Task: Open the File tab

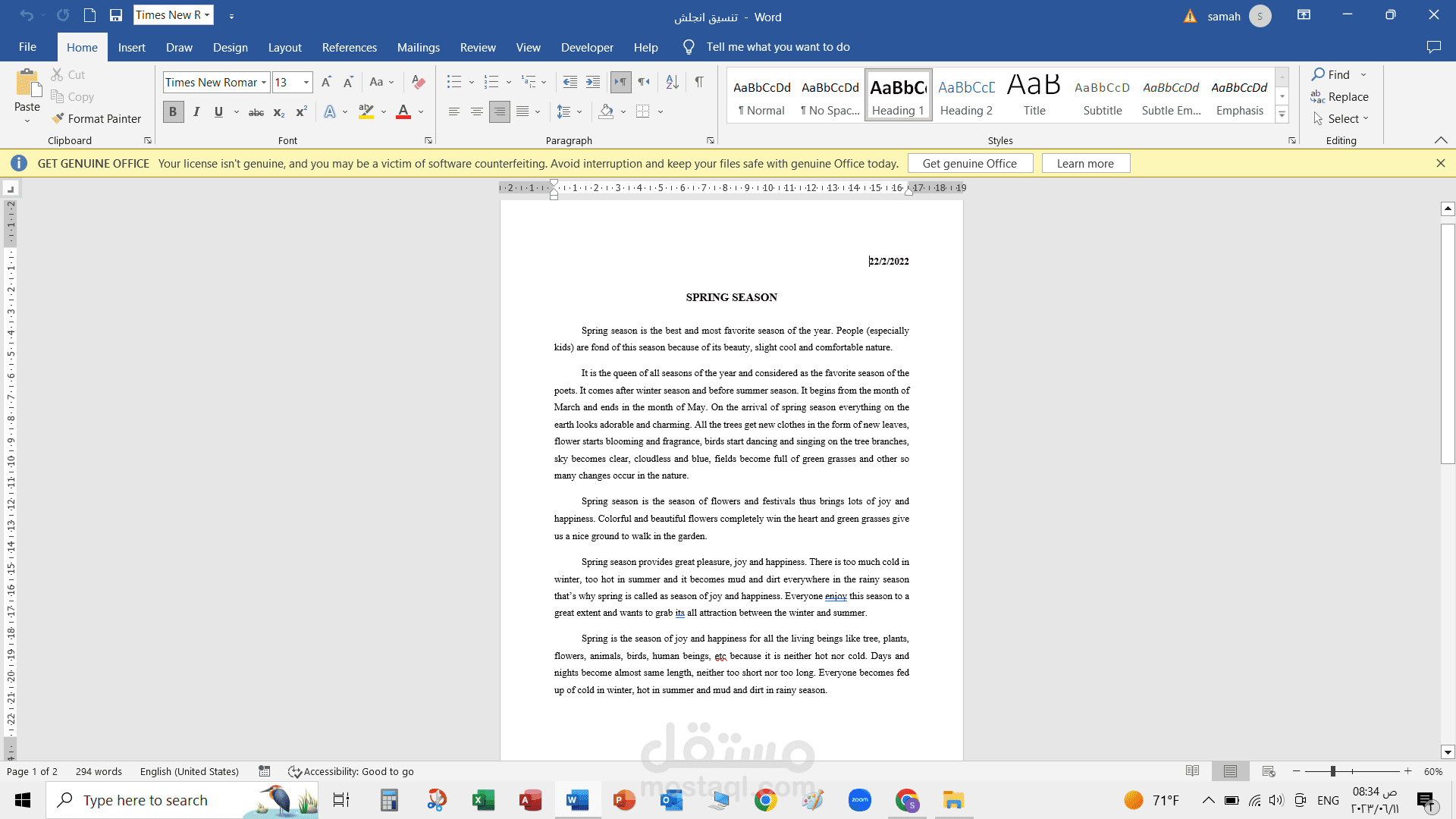Action: coord(27,47)
